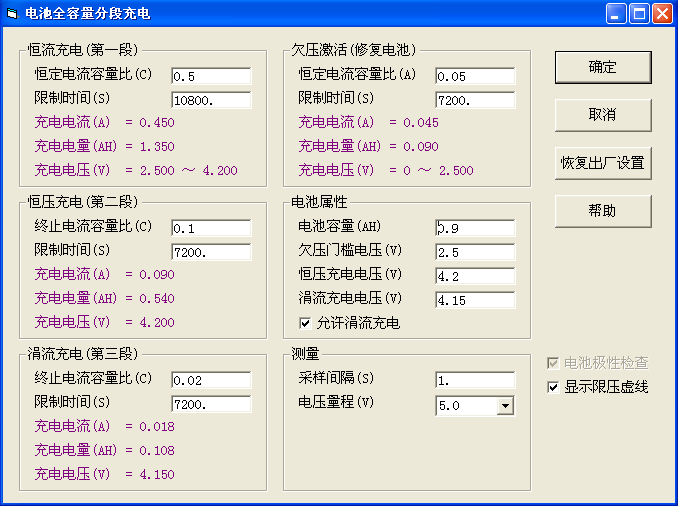Click the 电池极性检查 checkbox
The height and width of the screenshot is (506, 678).
[x=554, y=363]
